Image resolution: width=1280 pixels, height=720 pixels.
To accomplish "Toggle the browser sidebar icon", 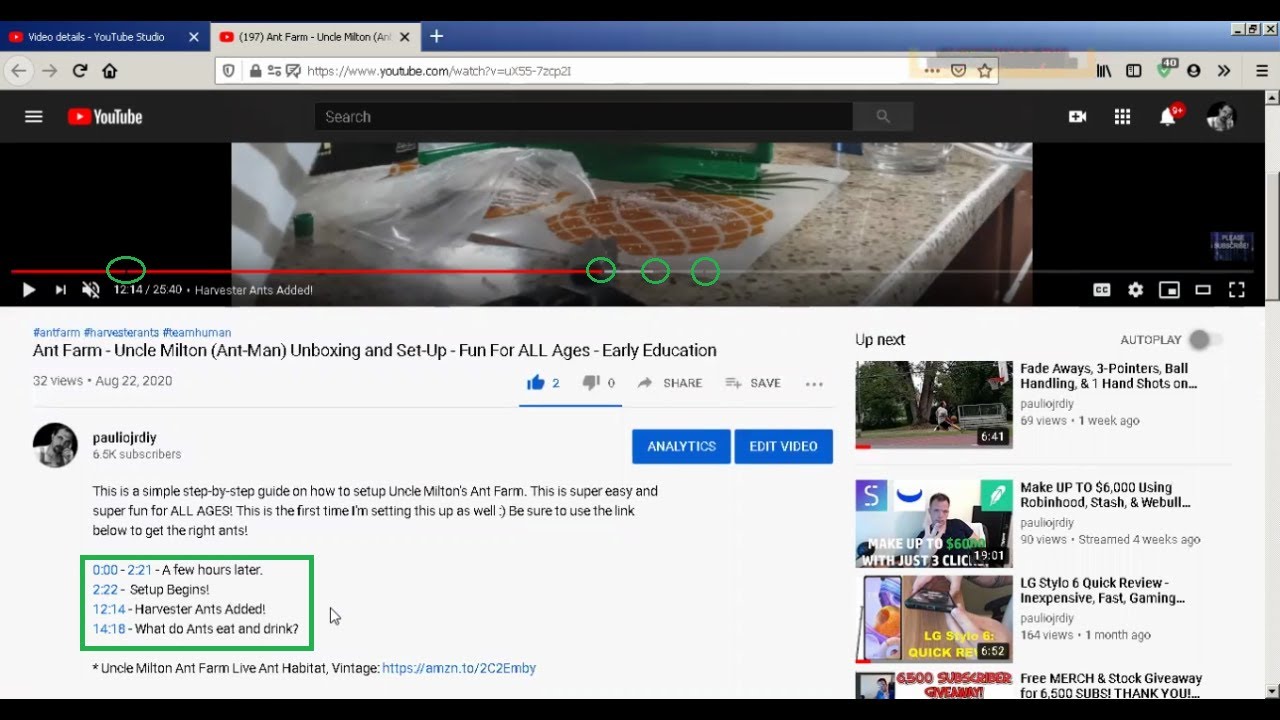I will click(x=1133, y=71).
